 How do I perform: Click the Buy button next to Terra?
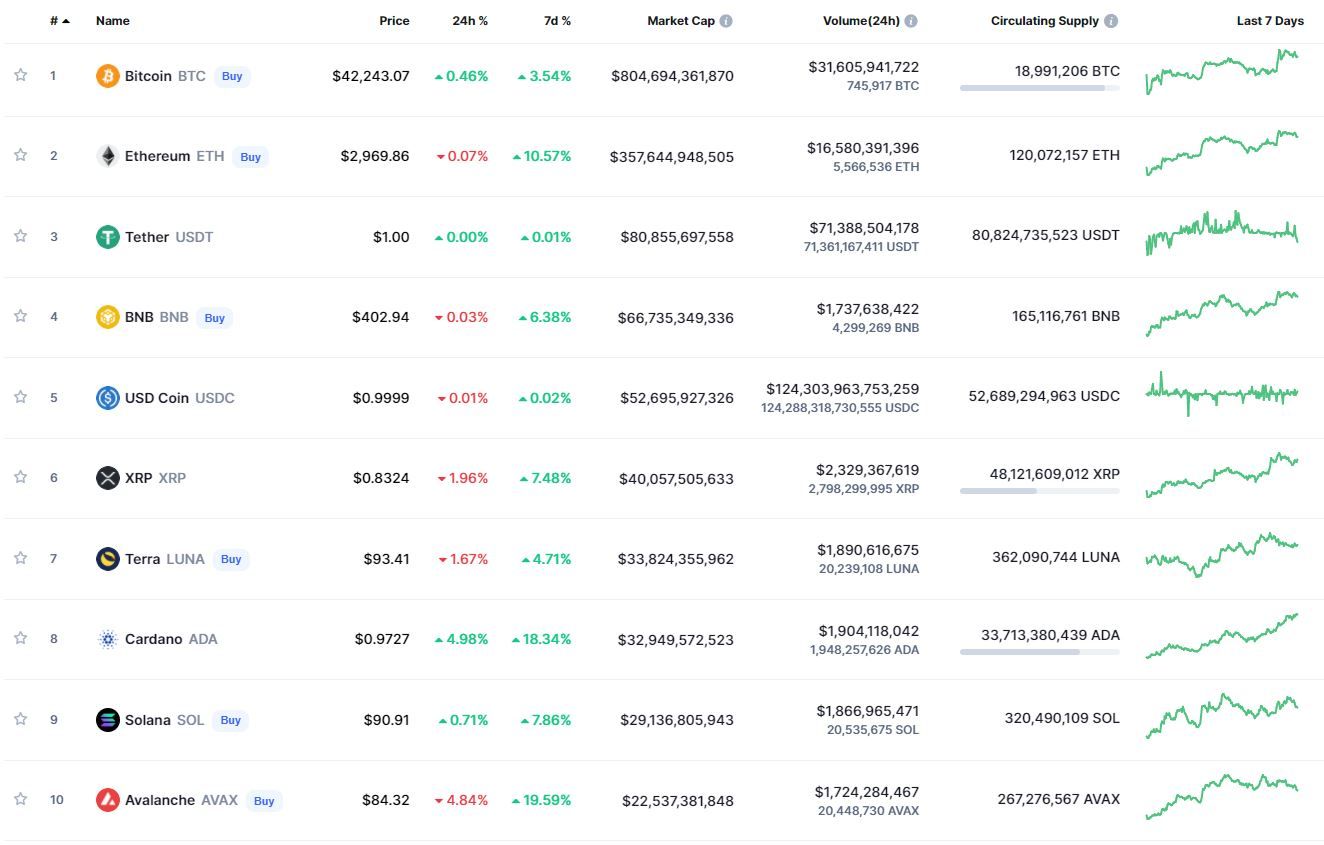coord(231,559)
